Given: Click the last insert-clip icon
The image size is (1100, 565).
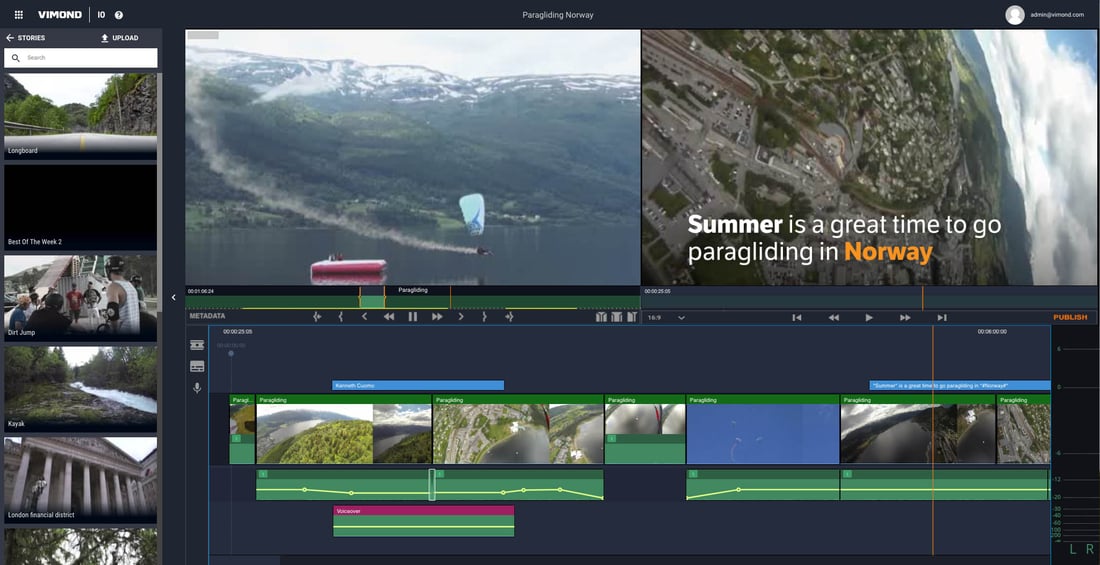Looking at the screenshot, I should [632, 317].
